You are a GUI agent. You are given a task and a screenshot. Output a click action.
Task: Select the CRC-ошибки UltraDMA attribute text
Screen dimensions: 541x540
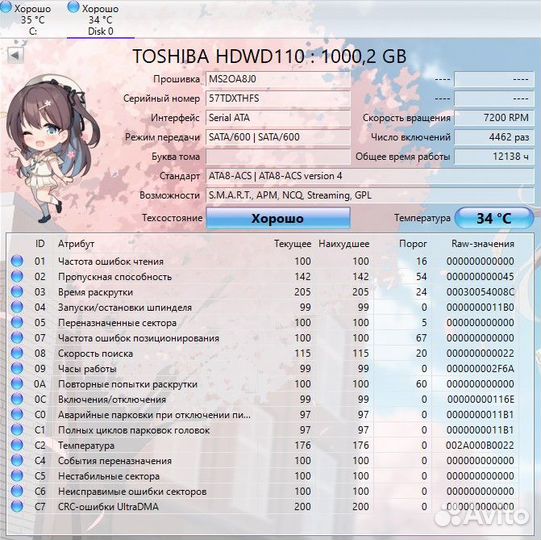coord(108,507)
